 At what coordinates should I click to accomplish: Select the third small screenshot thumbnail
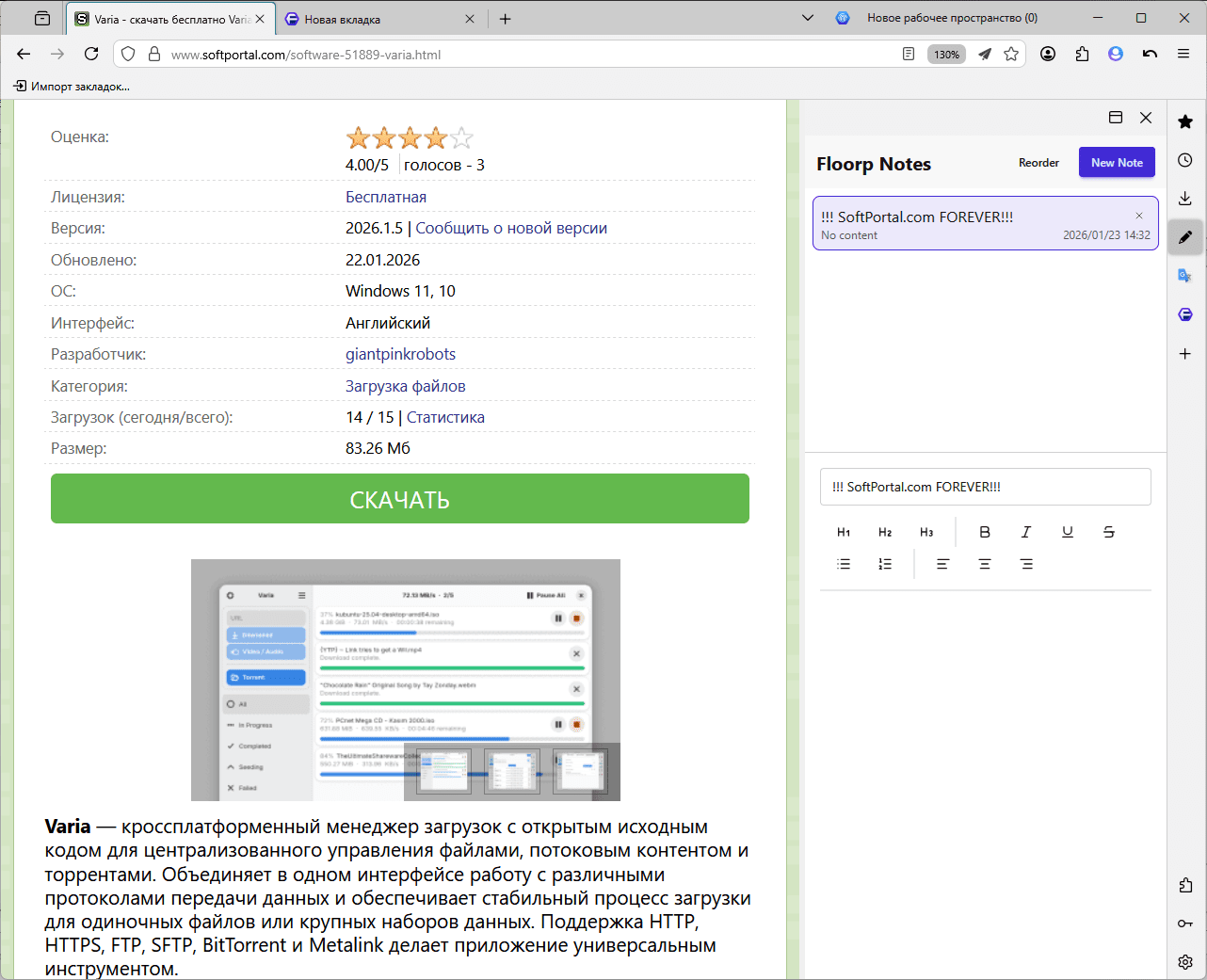click(580, 771)
